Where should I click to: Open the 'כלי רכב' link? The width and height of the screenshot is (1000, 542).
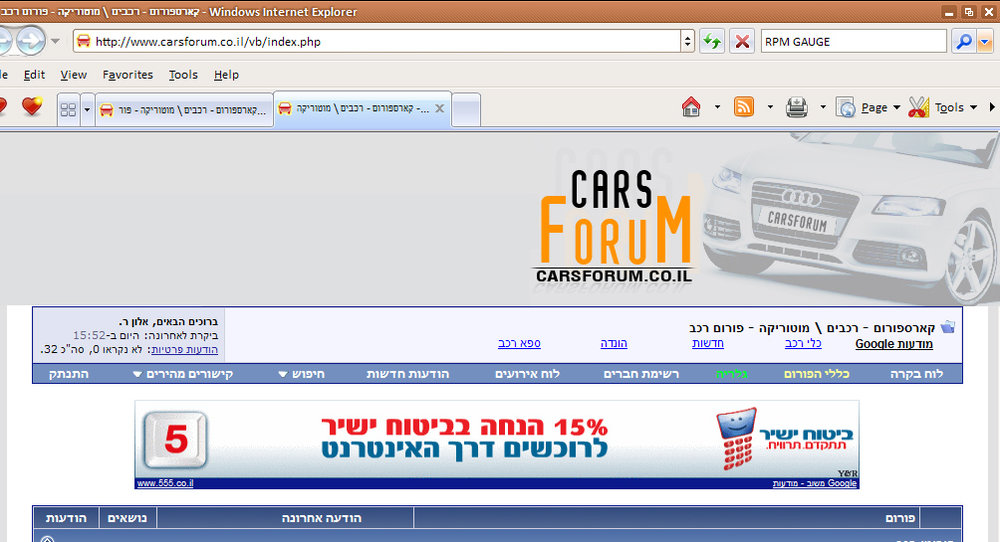pyautogui.click(x=803, y=343)
